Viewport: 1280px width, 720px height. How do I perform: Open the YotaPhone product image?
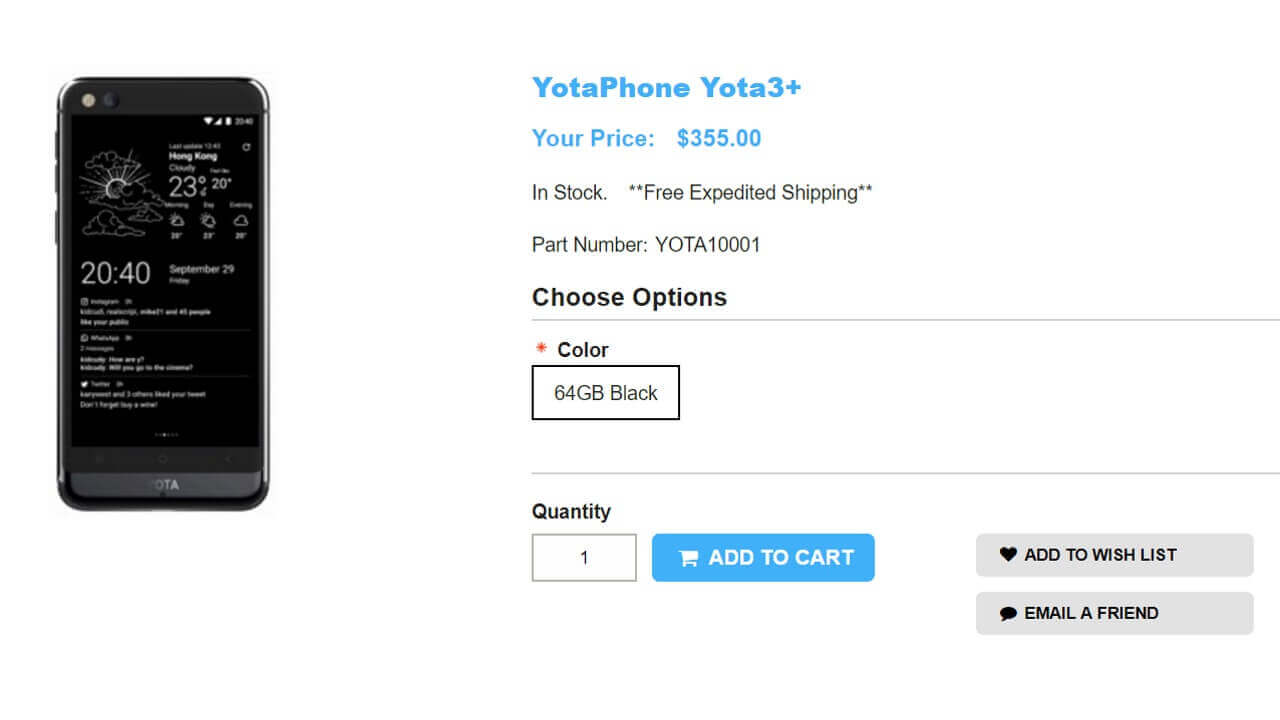coord(163,294)
